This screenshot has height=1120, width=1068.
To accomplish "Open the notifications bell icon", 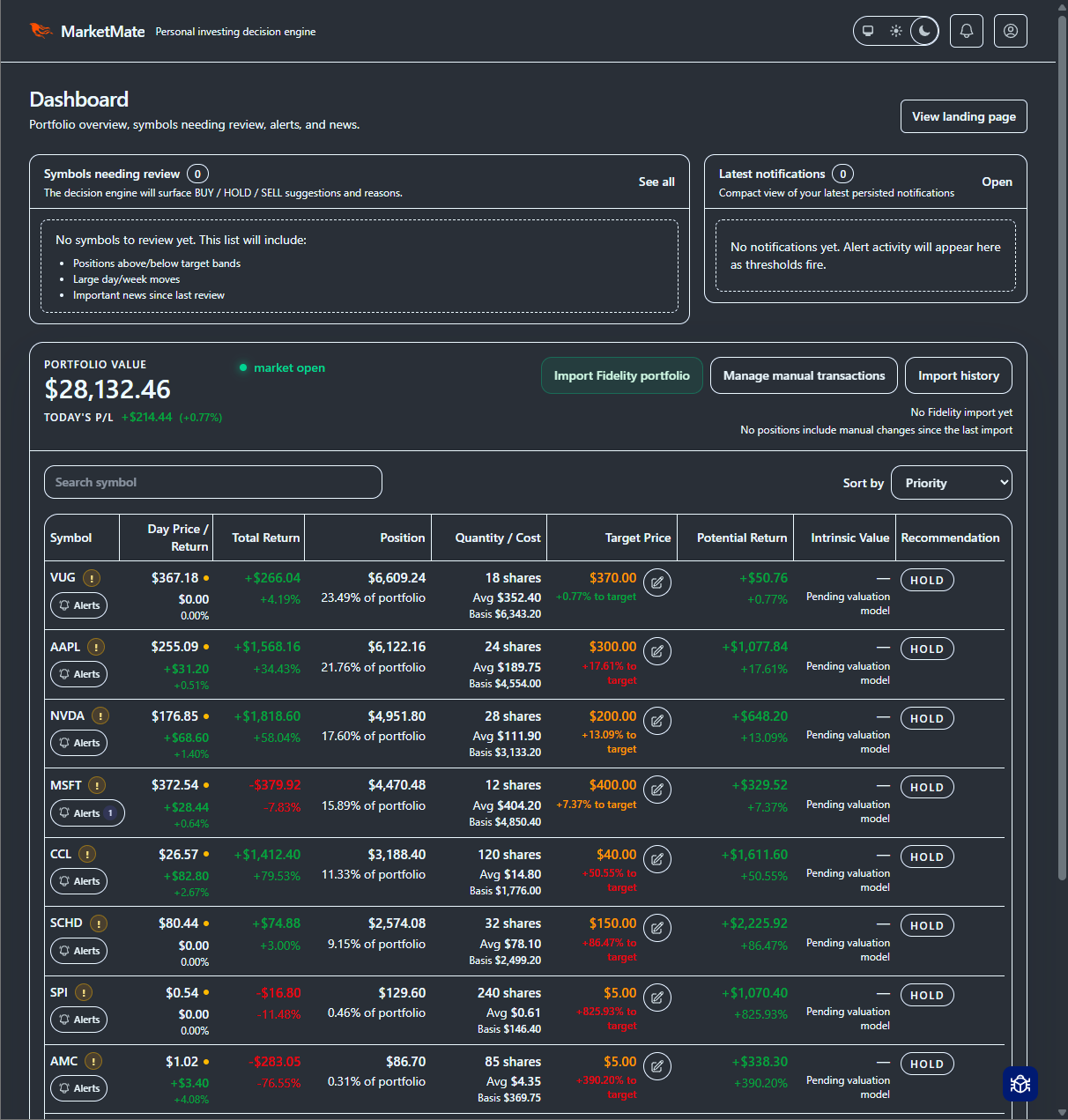I will tap(967, 30).
